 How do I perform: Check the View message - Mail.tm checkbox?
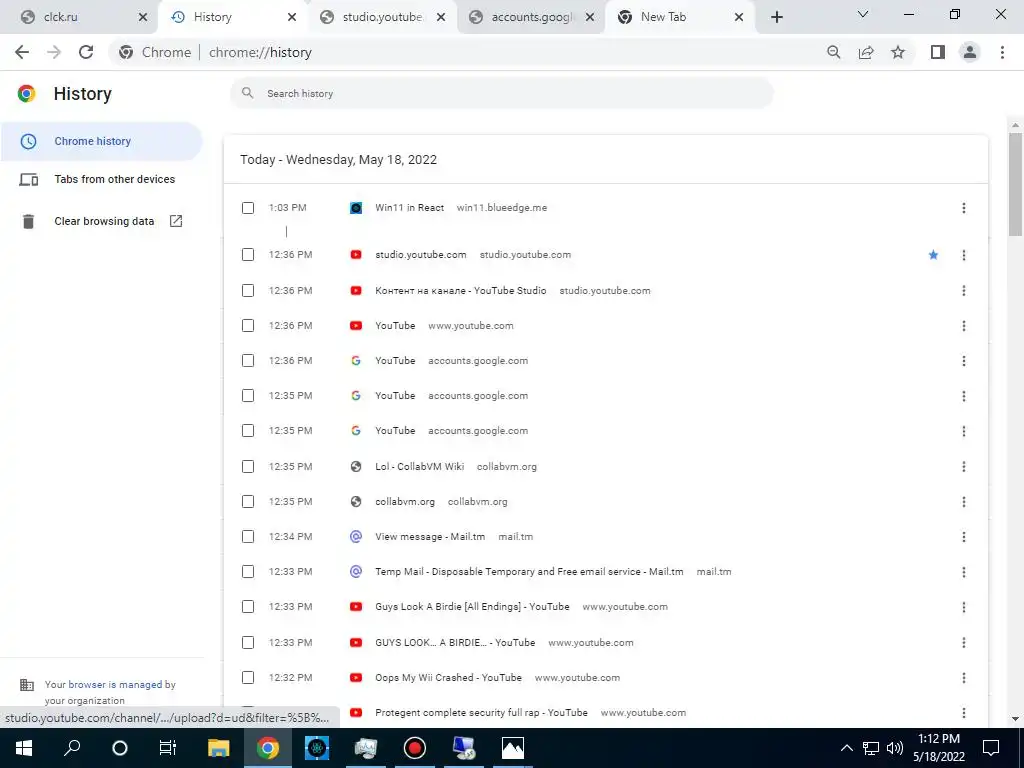click(248, 536)
